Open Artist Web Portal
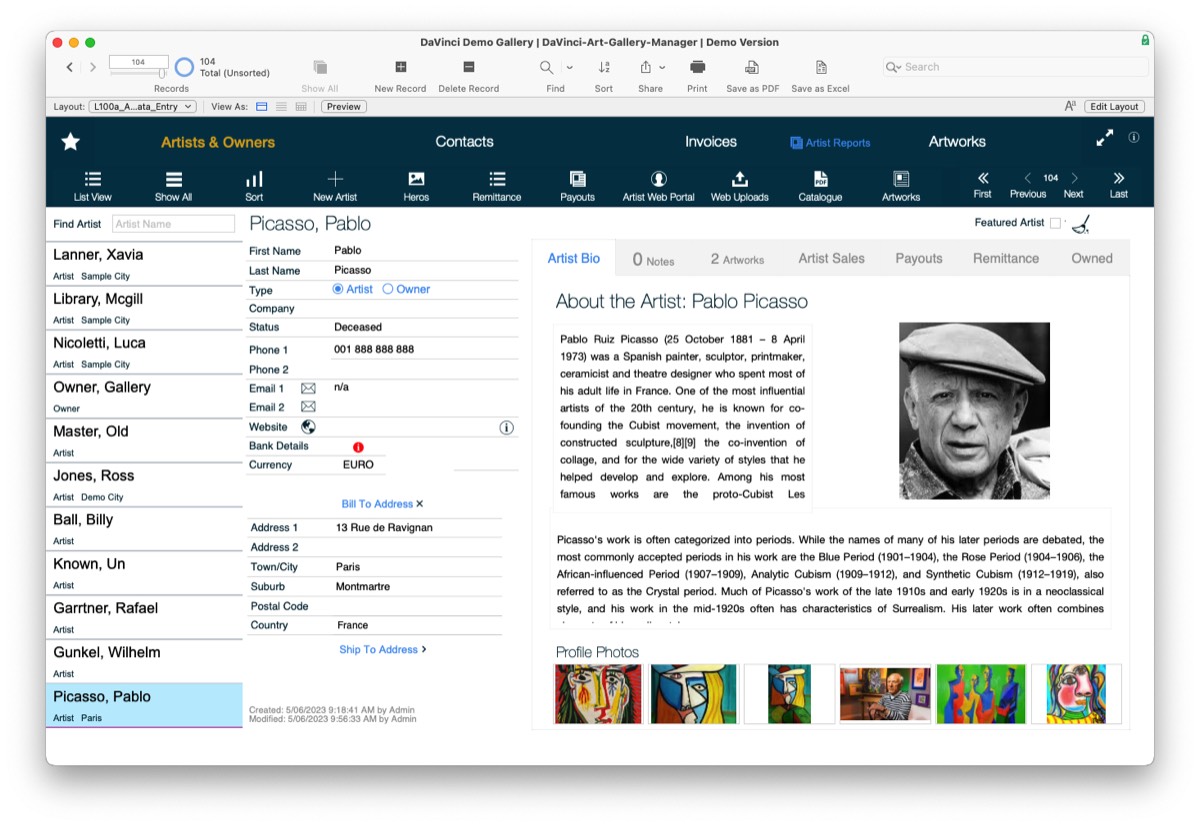 658,186
